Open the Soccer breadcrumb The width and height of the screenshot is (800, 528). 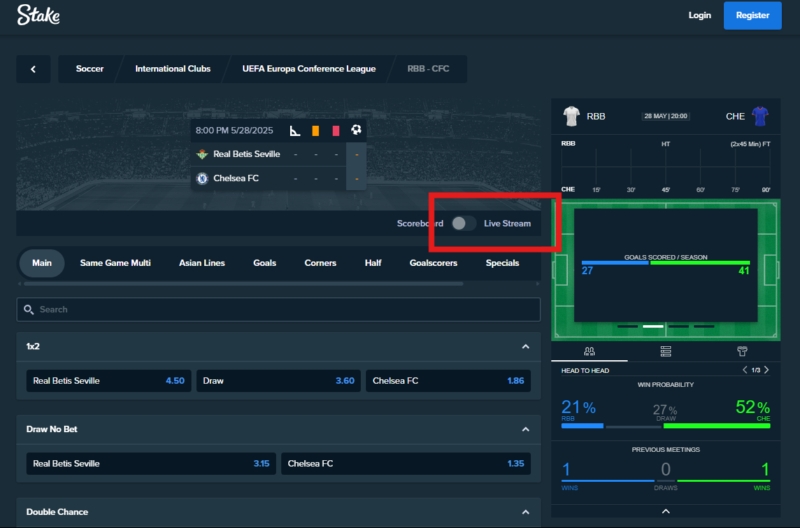click(90, 69)
